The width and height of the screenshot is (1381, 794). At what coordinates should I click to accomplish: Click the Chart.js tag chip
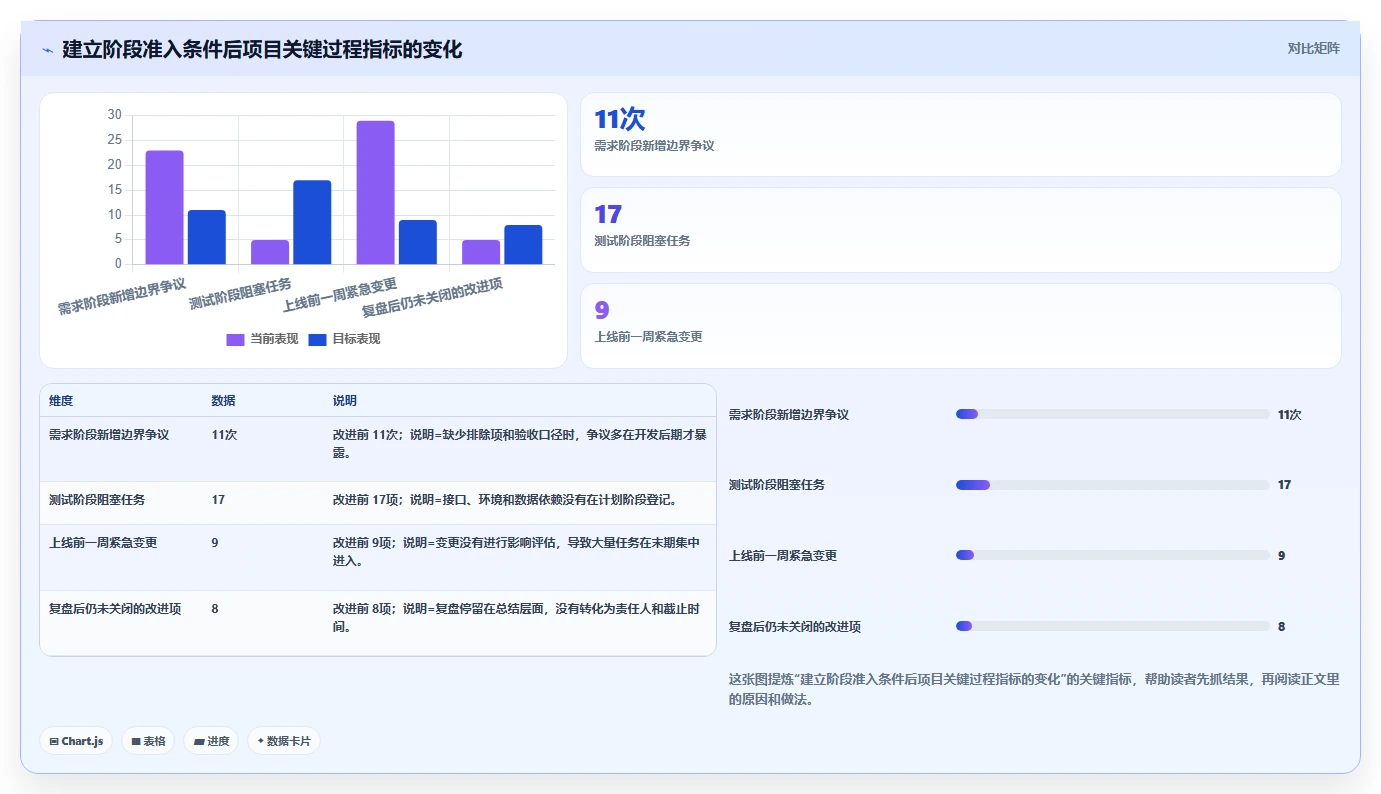coord(77,741)
